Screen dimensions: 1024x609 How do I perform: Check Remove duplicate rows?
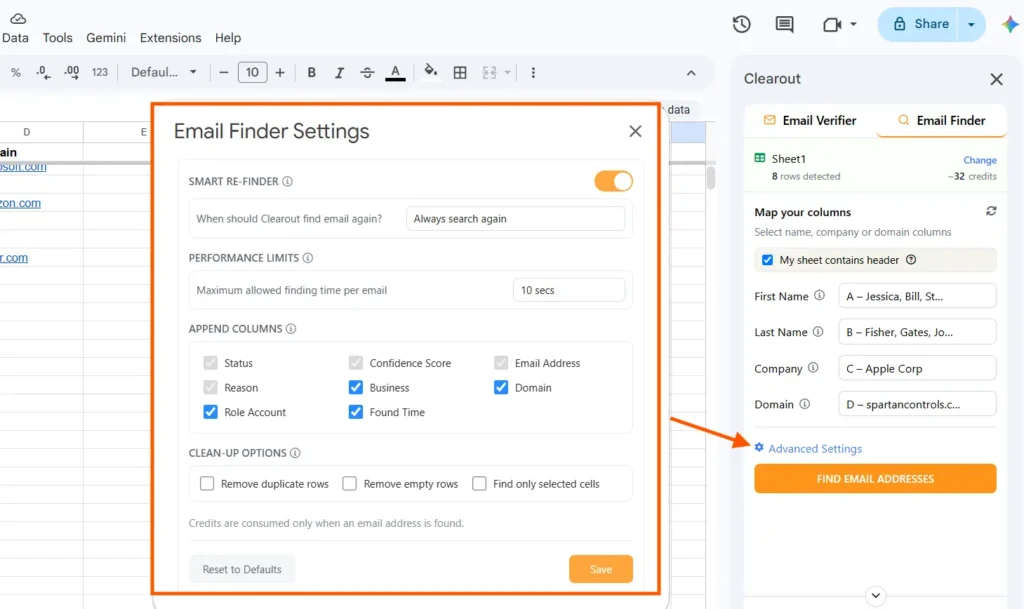pyautogui.click(x=207, y=484)
